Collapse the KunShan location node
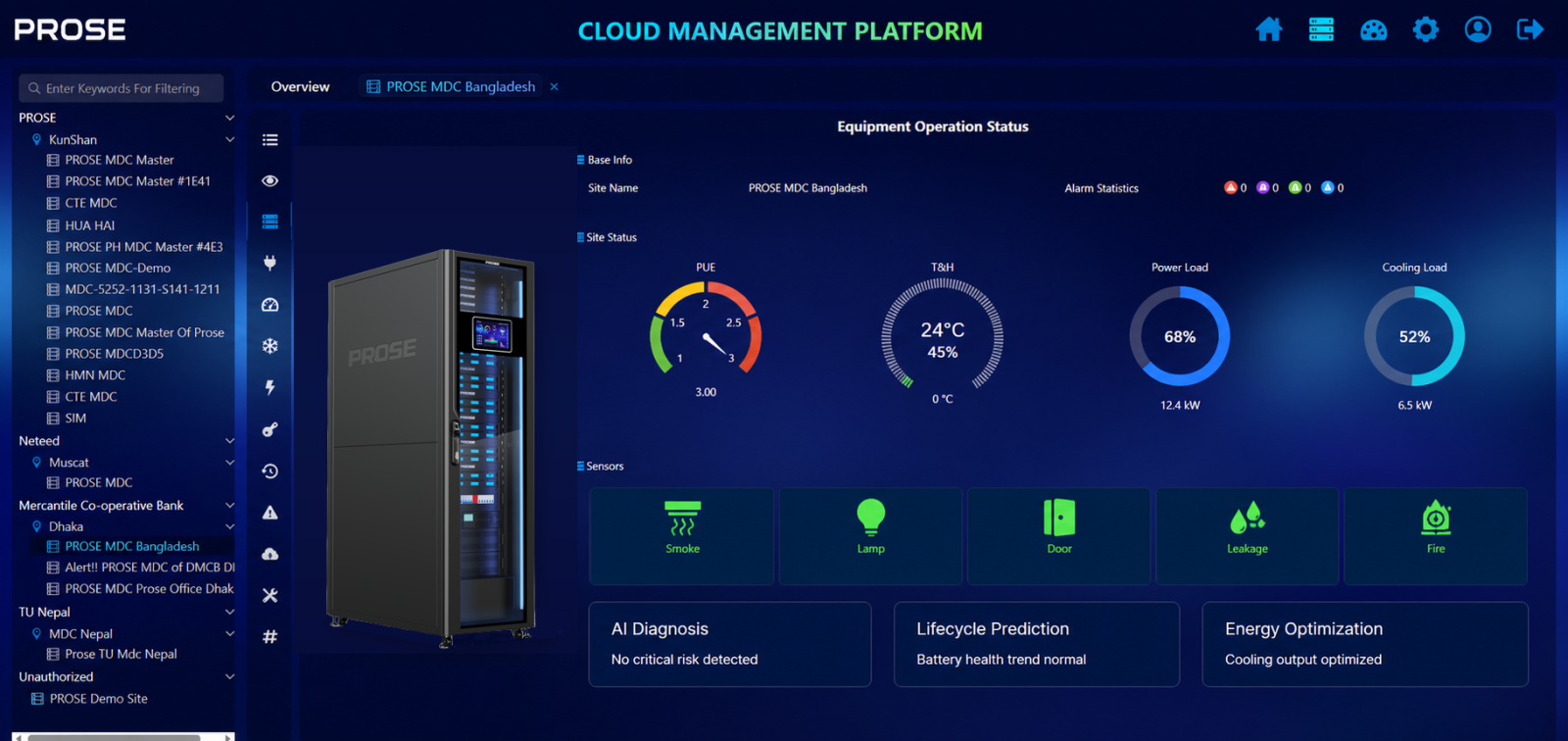The width and height of the screenshot is (1568, 741). coord(229,139)
